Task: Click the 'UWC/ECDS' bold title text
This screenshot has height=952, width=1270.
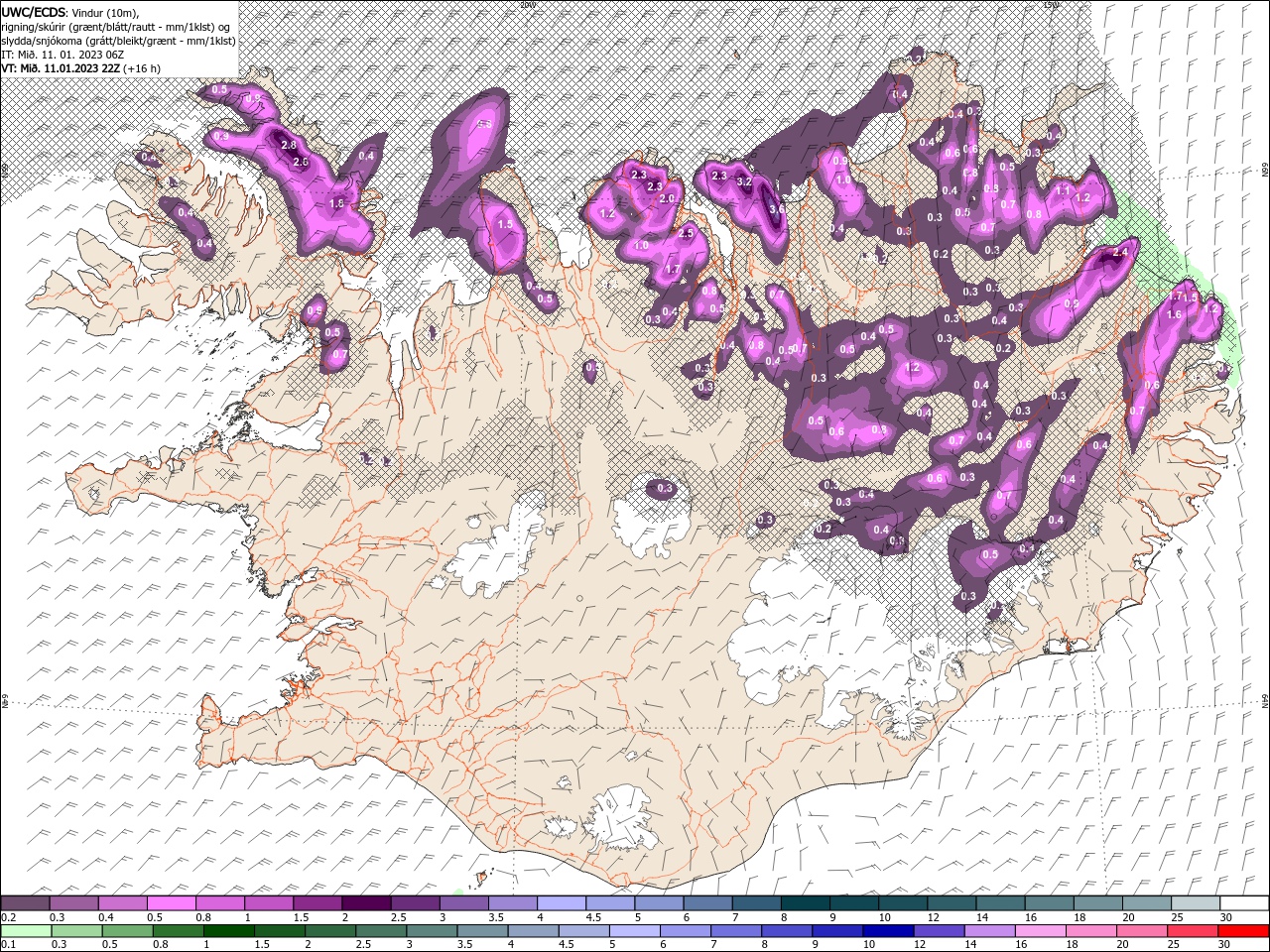Action: pyautogui.click(x=33, y=12)
